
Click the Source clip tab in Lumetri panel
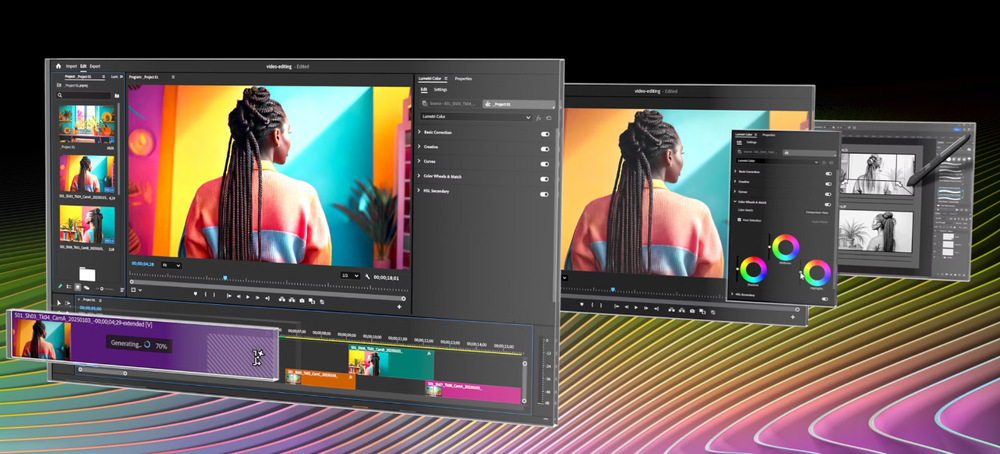pos(450,103)
